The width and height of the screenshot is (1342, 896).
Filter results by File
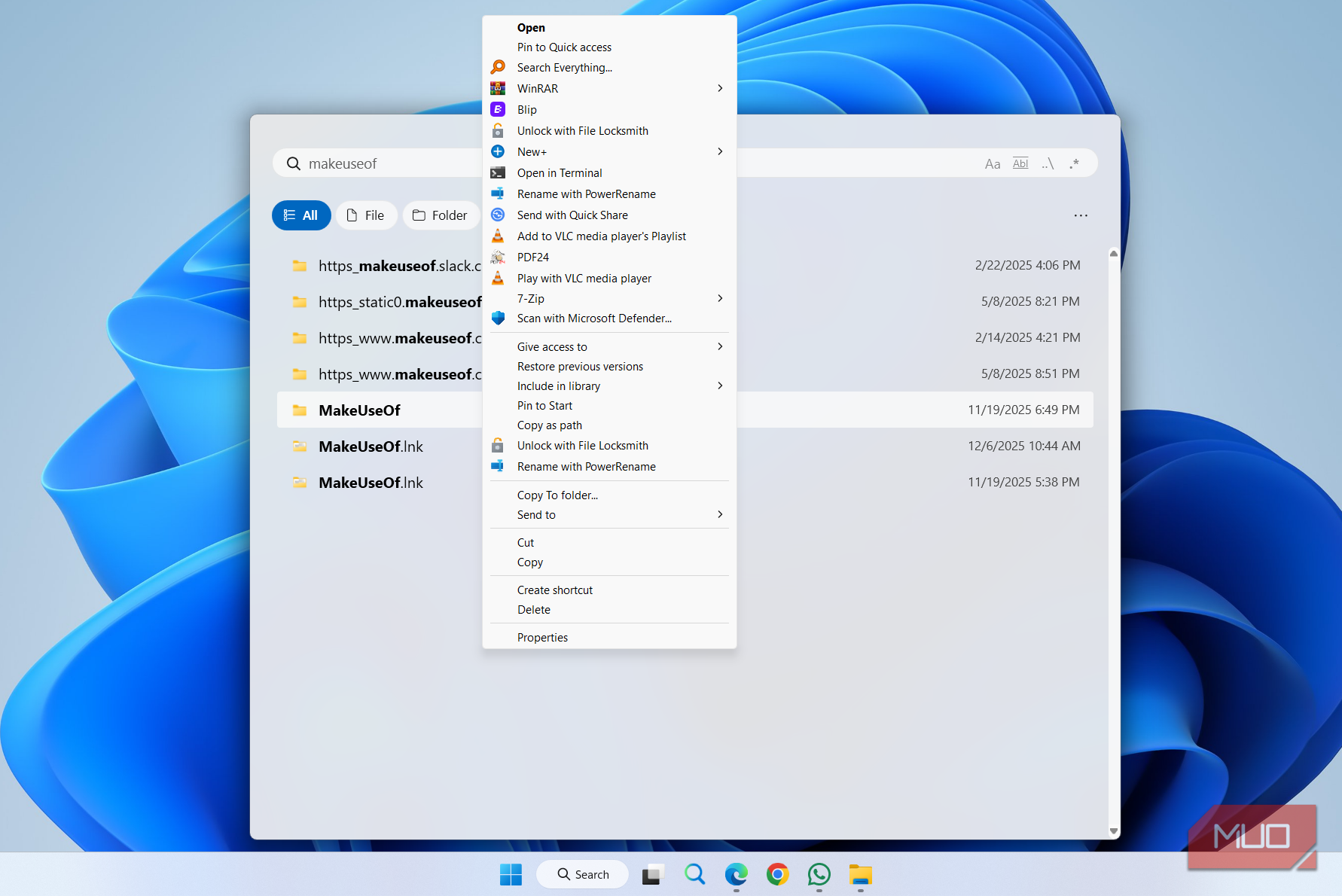click(366, 215)
